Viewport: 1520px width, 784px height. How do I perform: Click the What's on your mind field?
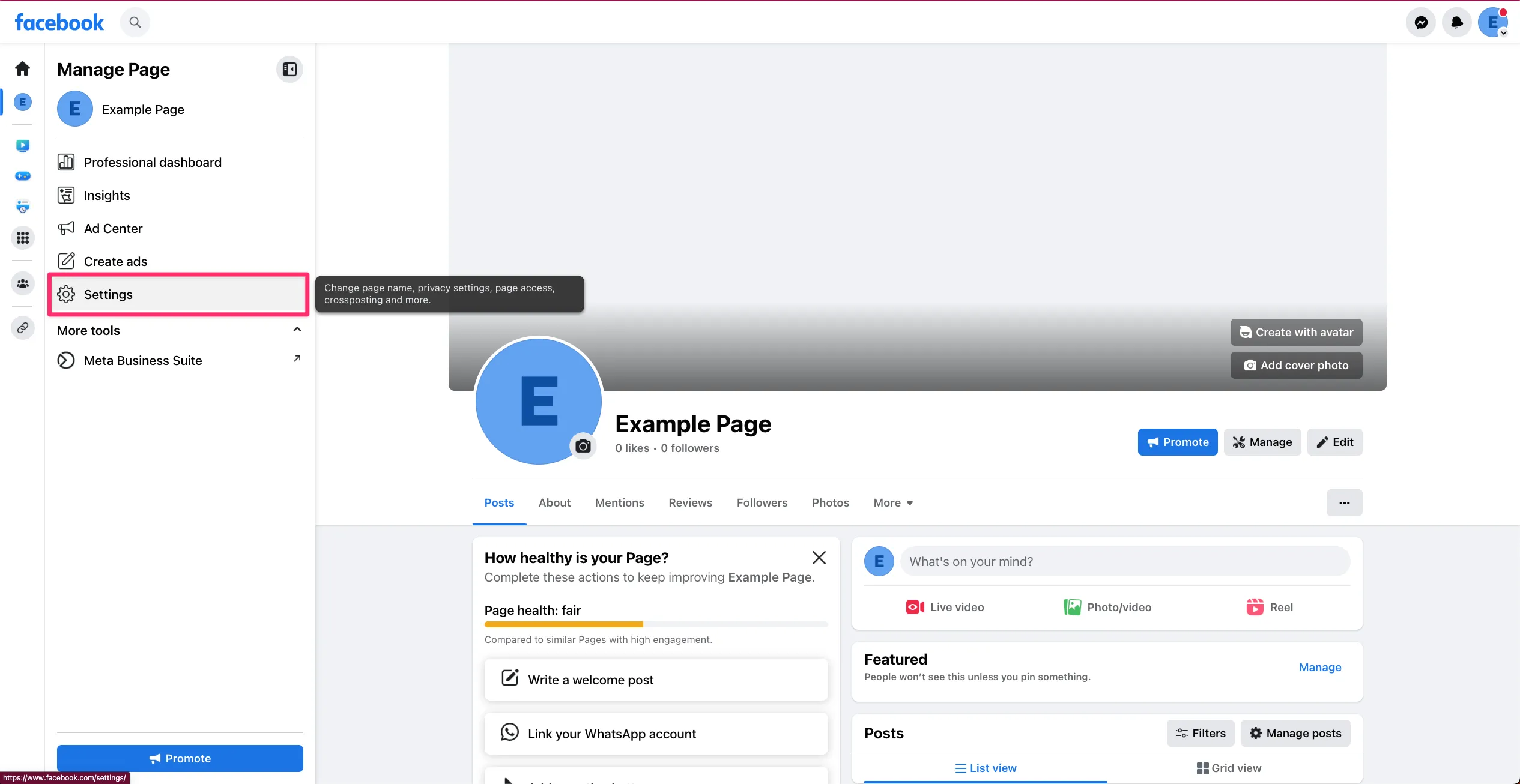pyautogui.click(x=1125, y=561)
